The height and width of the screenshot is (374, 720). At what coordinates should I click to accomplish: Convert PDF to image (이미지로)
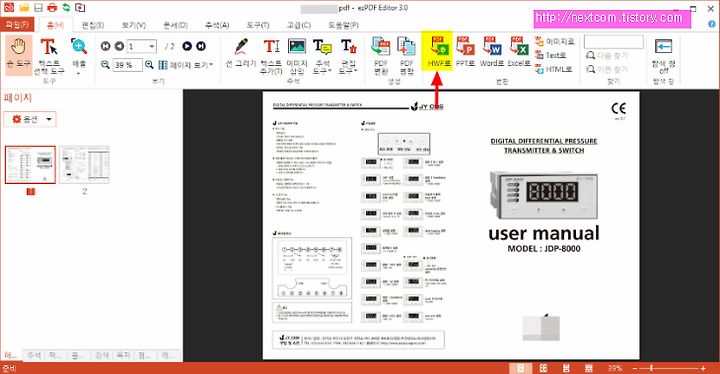pyautogui.click(x=555, y=41)
